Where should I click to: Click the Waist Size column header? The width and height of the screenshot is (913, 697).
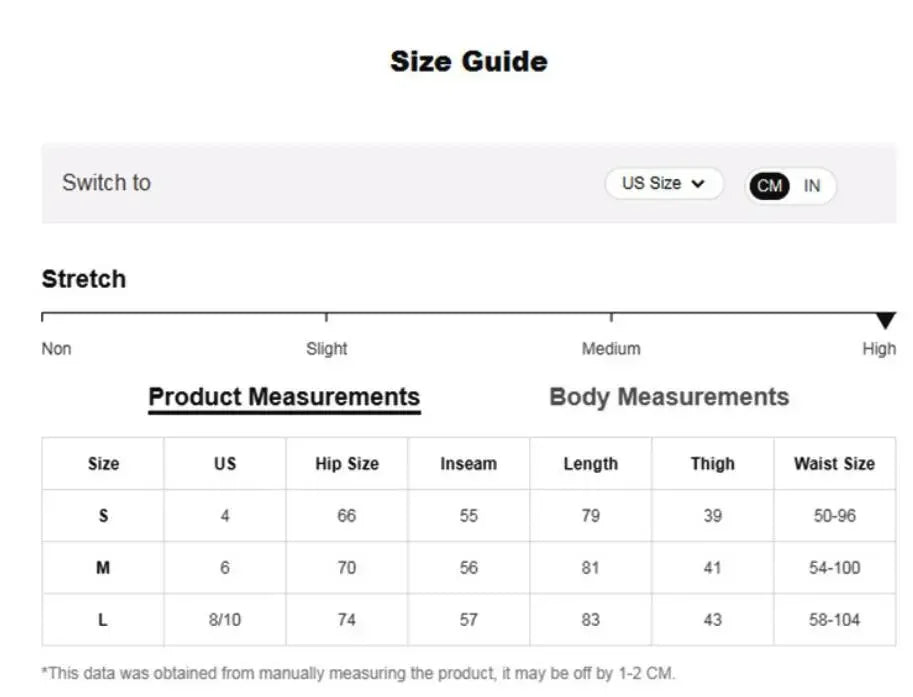point(834,464)
